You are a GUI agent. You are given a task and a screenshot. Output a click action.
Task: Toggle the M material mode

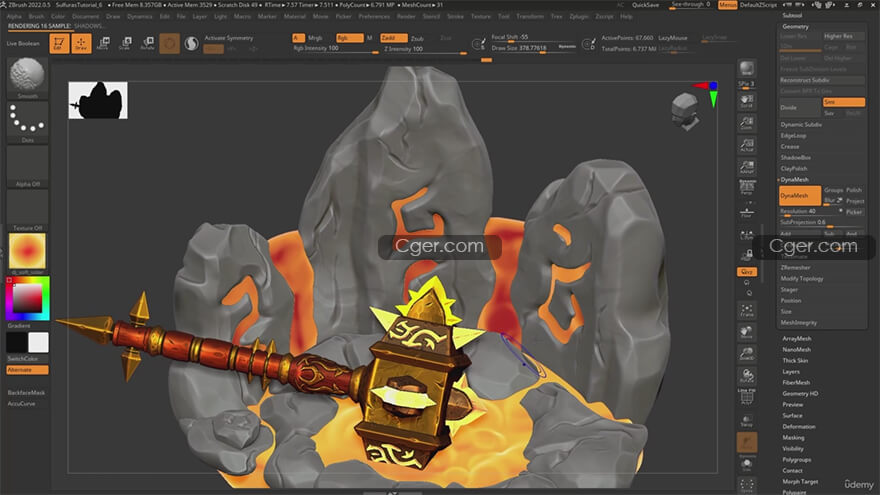369,38
